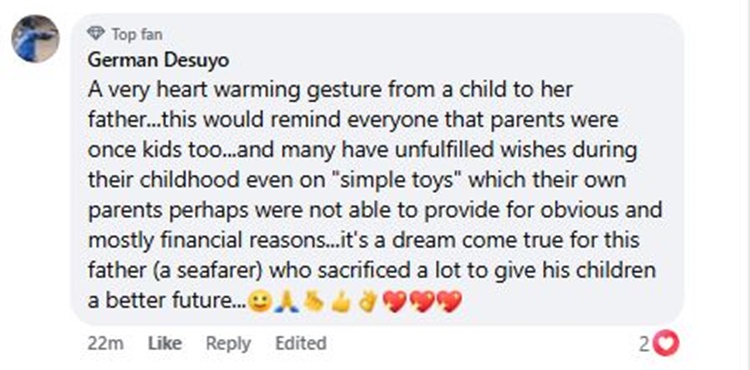The height and width of the screenshot is (370, 750).
Task: Click the praying hands emoji
Action: pyautogui.click(x=287, y=301)
